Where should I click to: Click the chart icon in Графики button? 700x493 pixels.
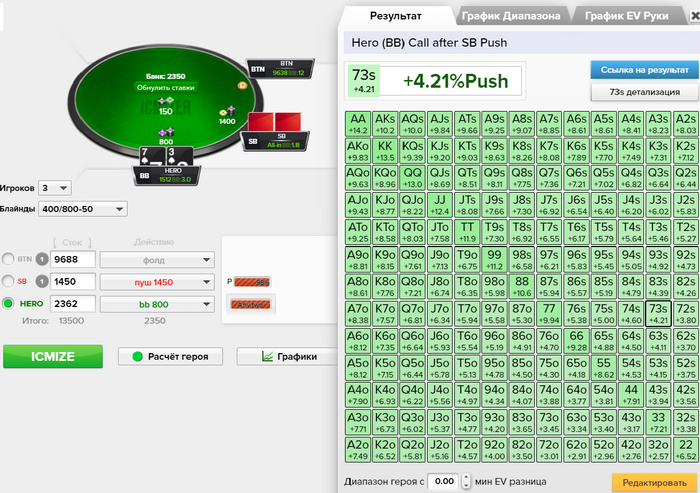coord(267,356)
